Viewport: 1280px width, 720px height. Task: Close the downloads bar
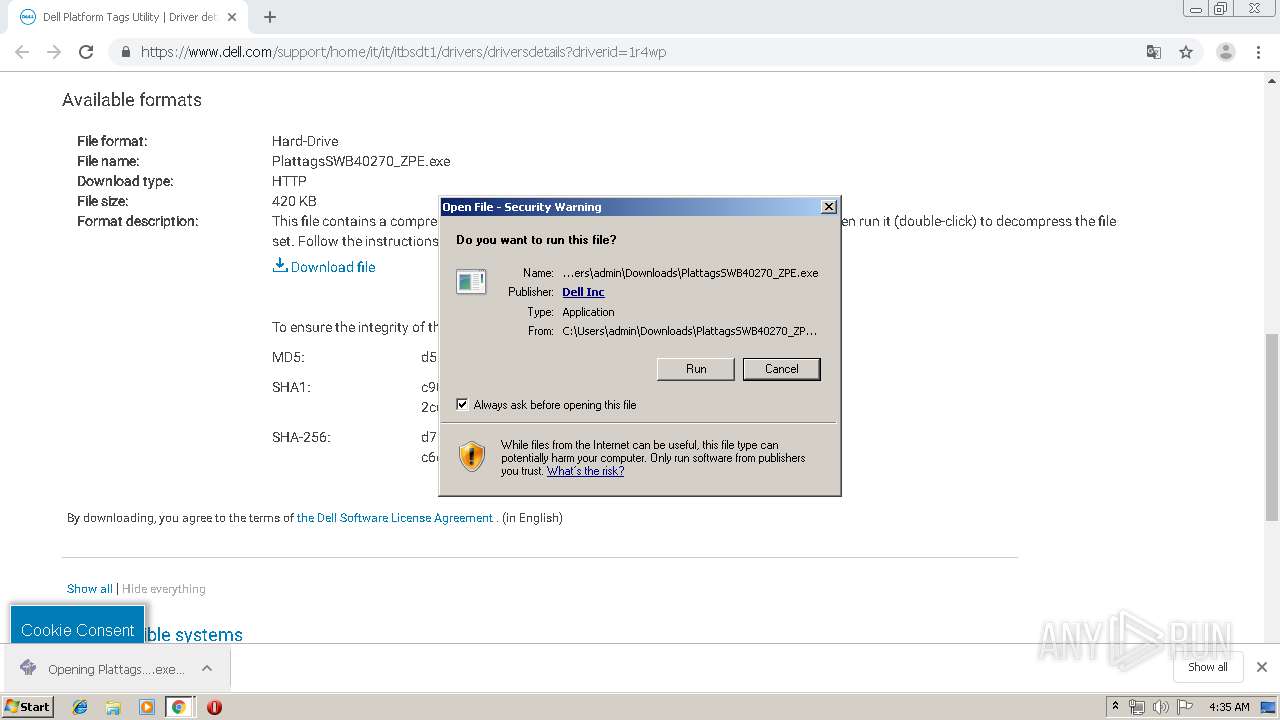[x=1262, y=667]
